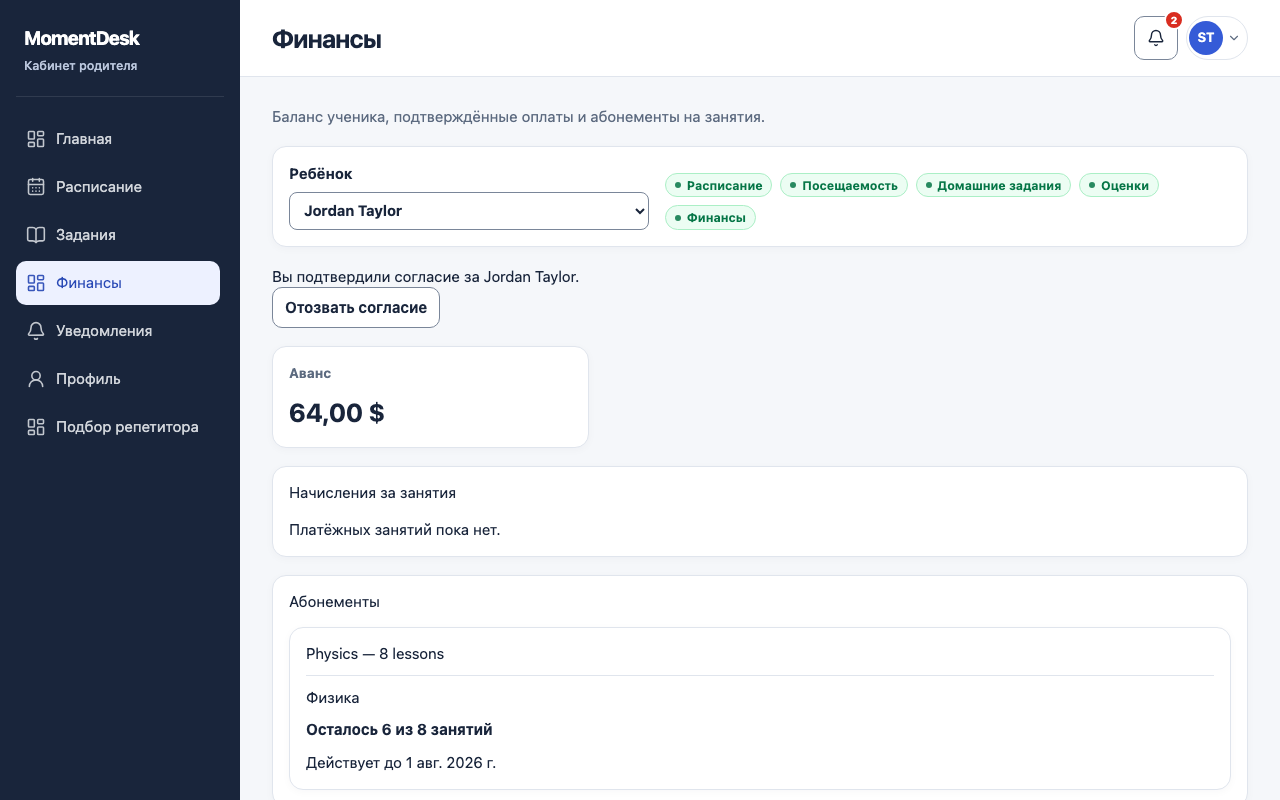Open Расписание in the sidebar
The image size is (1280, 800).
pyautogui.click(x=118, y=187)
